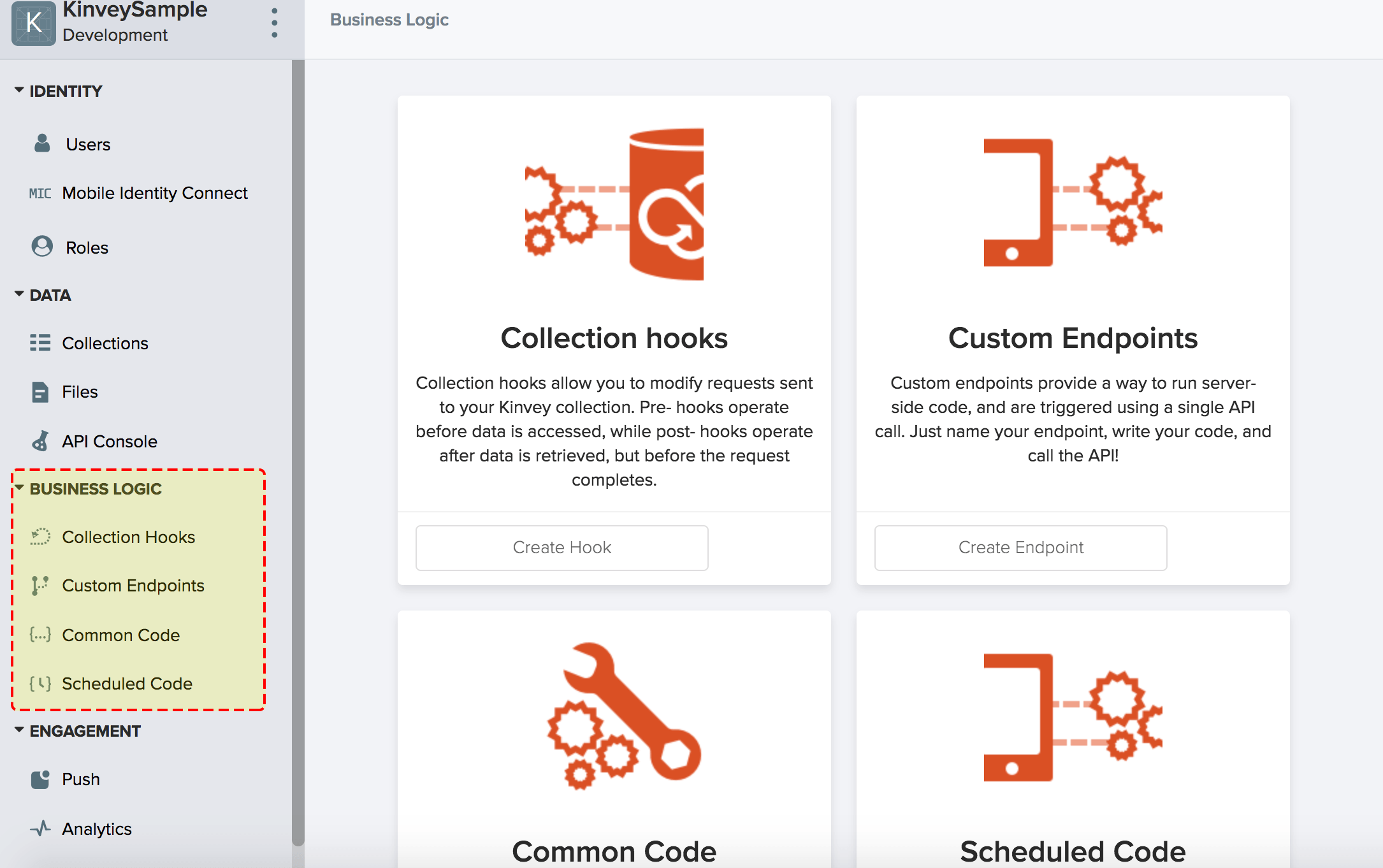Click the Custom Endpoints branch icon
1383x868 pixels.
[40, 585]
